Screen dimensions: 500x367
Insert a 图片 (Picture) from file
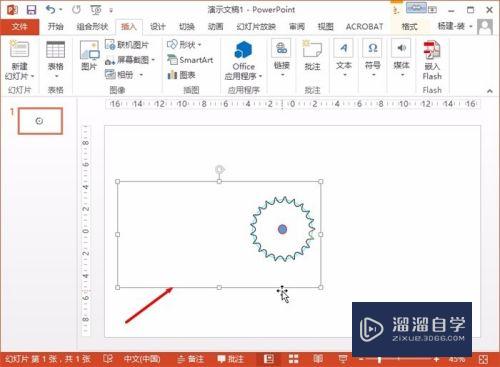pyautogui.click(x=89, y=55)
